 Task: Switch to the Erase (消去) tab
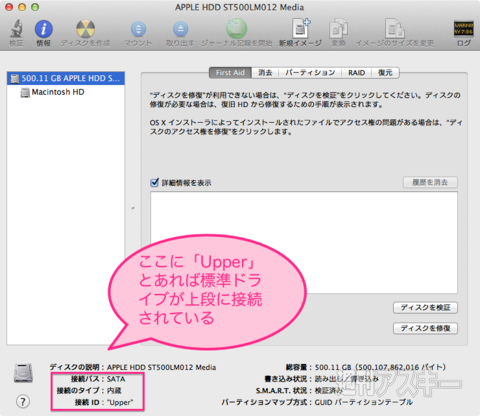265,73
